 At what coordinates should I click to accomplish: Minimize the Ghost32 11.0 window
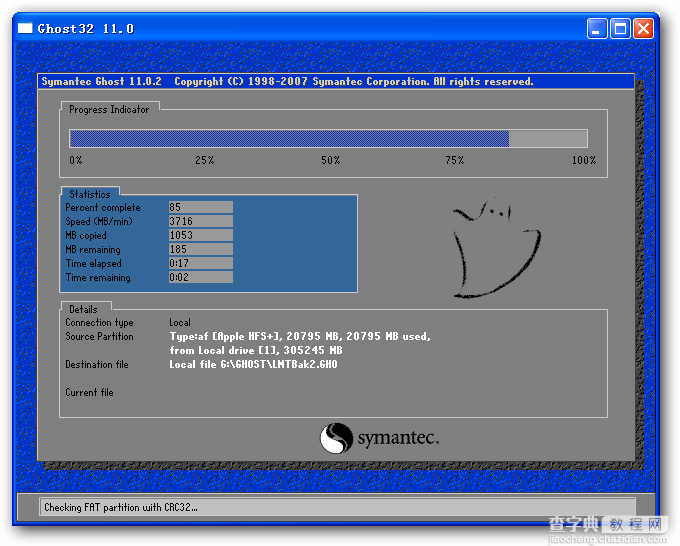coord(597,29)
